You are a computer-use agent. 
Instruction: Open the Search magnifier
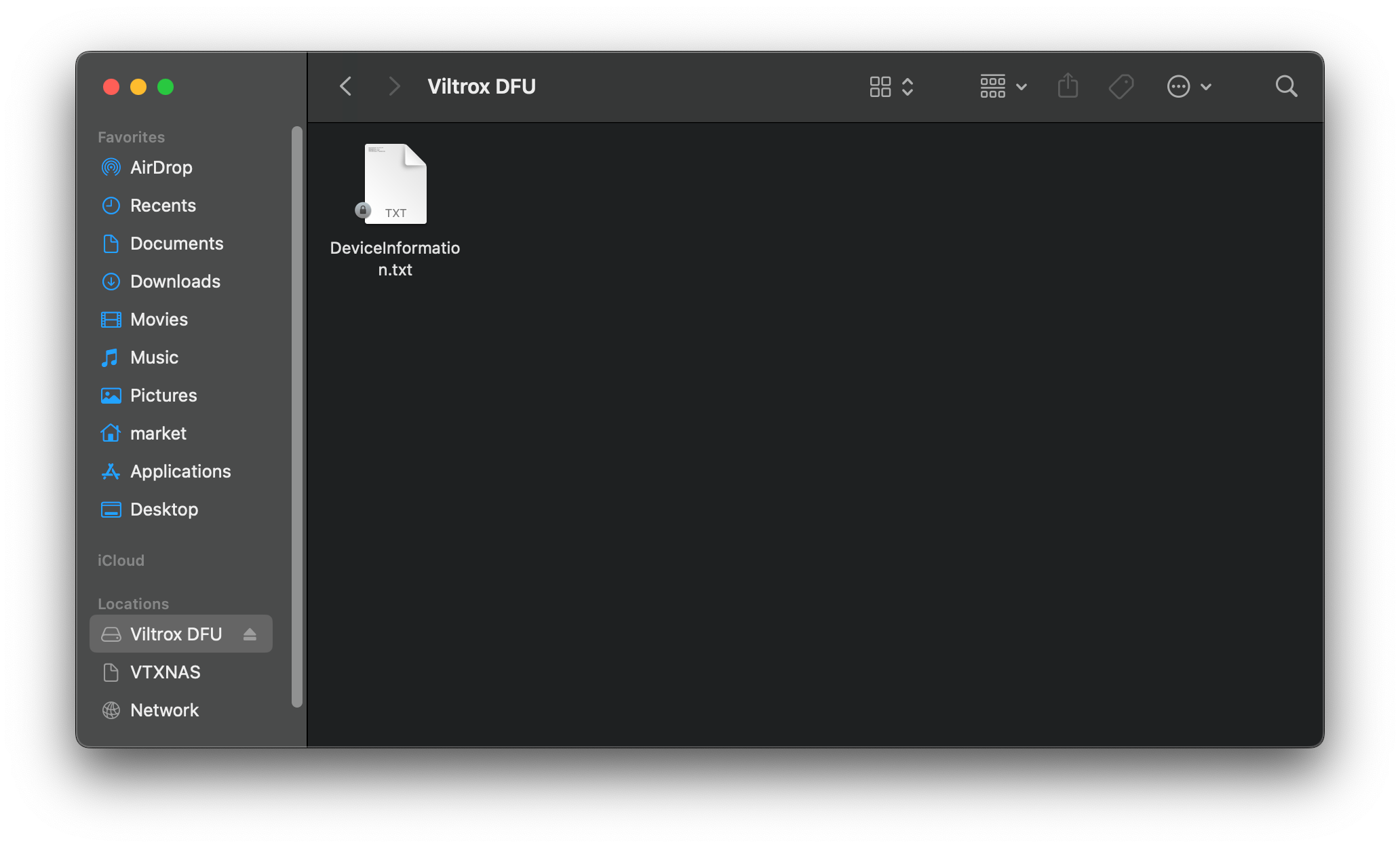tap(1286, 86)
